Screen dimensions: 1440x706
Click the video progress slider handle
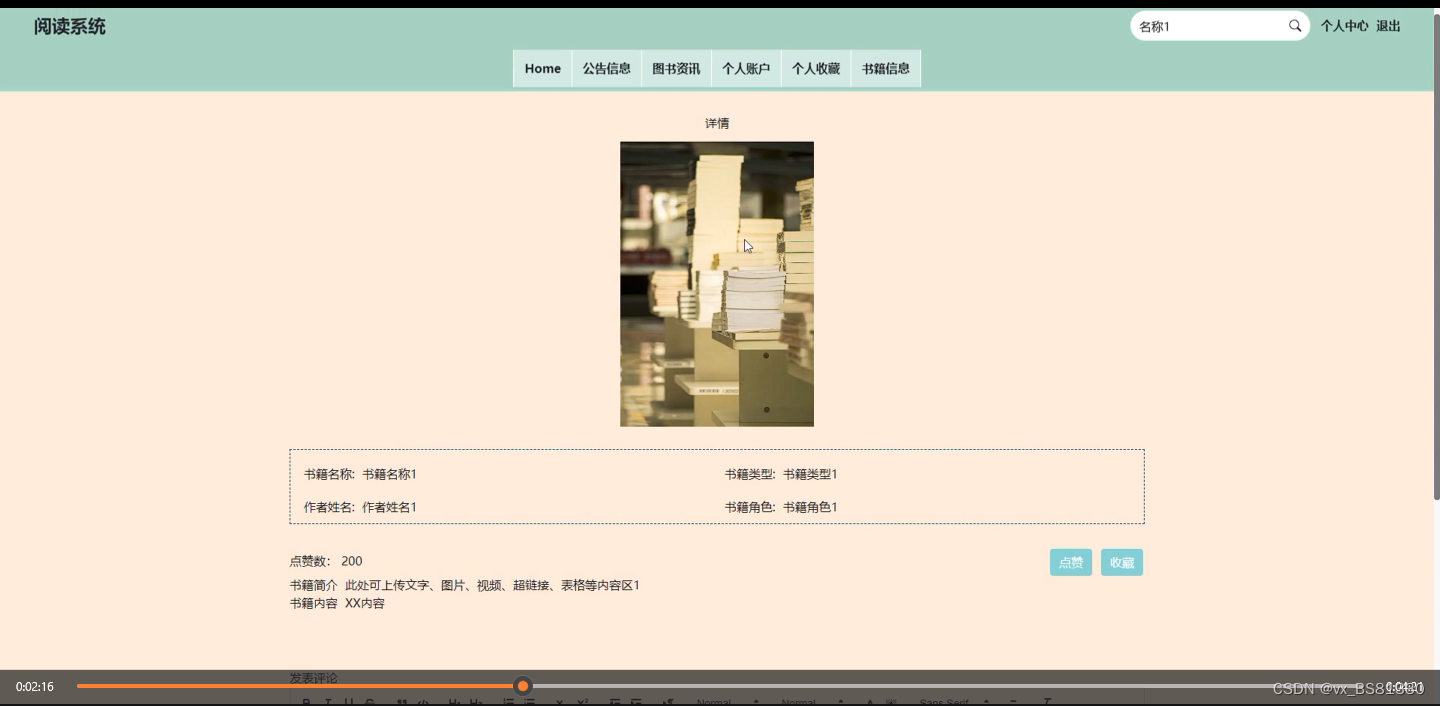pos(522,686)
